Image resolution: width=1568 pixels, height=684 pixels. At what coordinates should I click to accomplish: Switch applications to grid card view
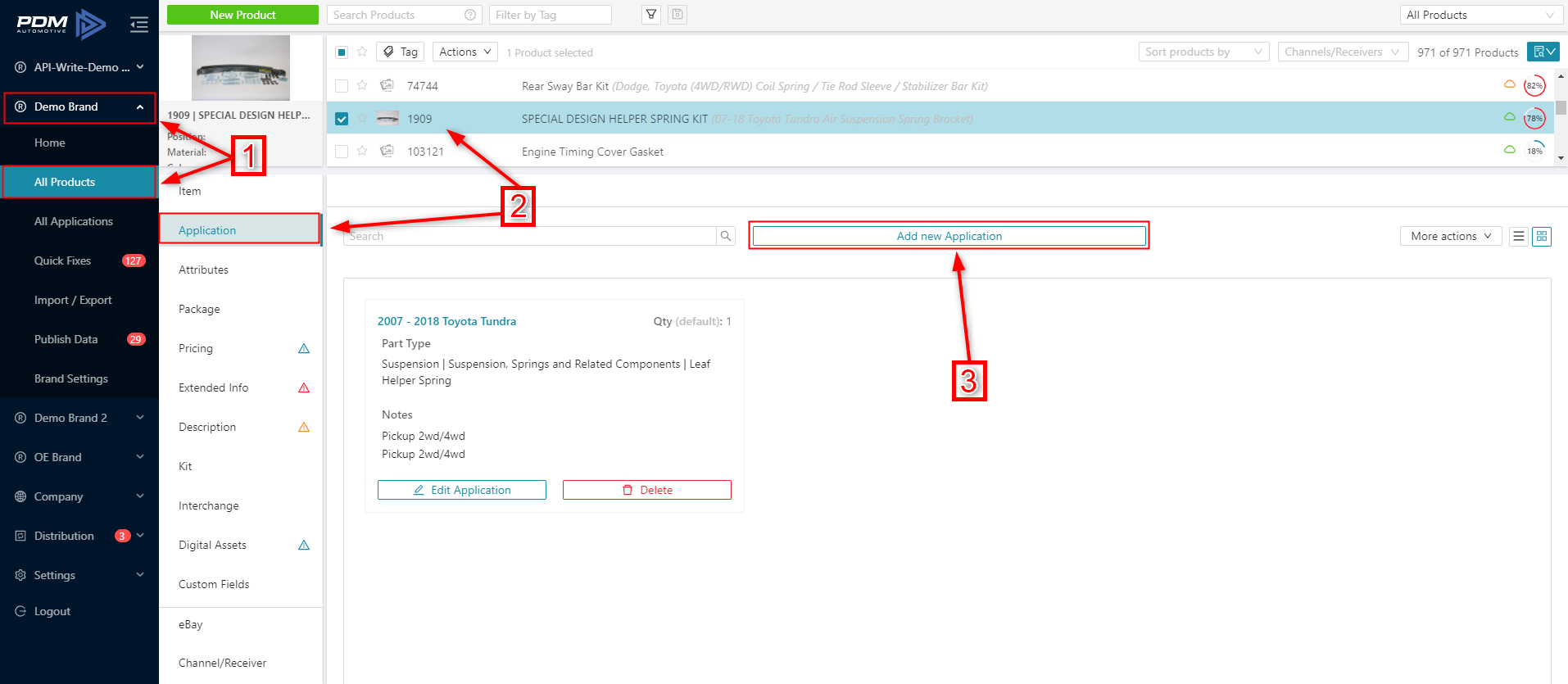pos(1542,236)
